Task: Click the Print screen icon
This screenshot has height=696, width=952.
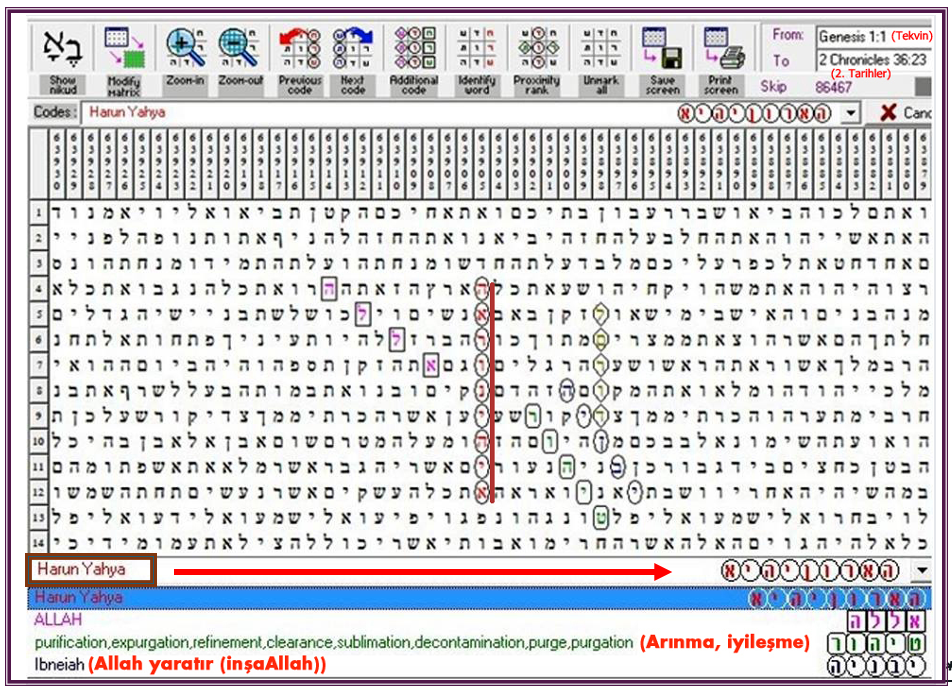Action: pos(724,48)
